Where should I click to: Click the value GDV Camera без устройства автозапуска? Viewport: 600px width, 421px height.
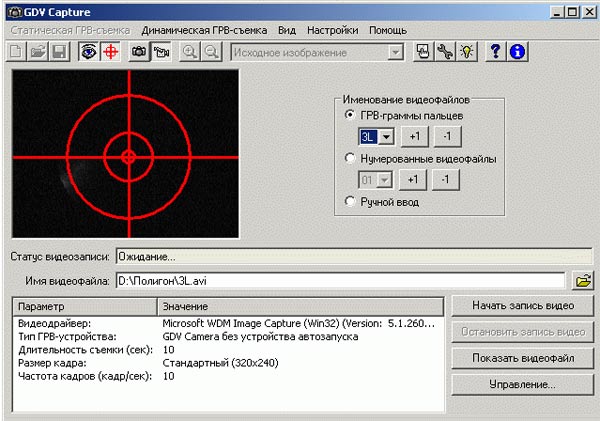click(260, 337)
